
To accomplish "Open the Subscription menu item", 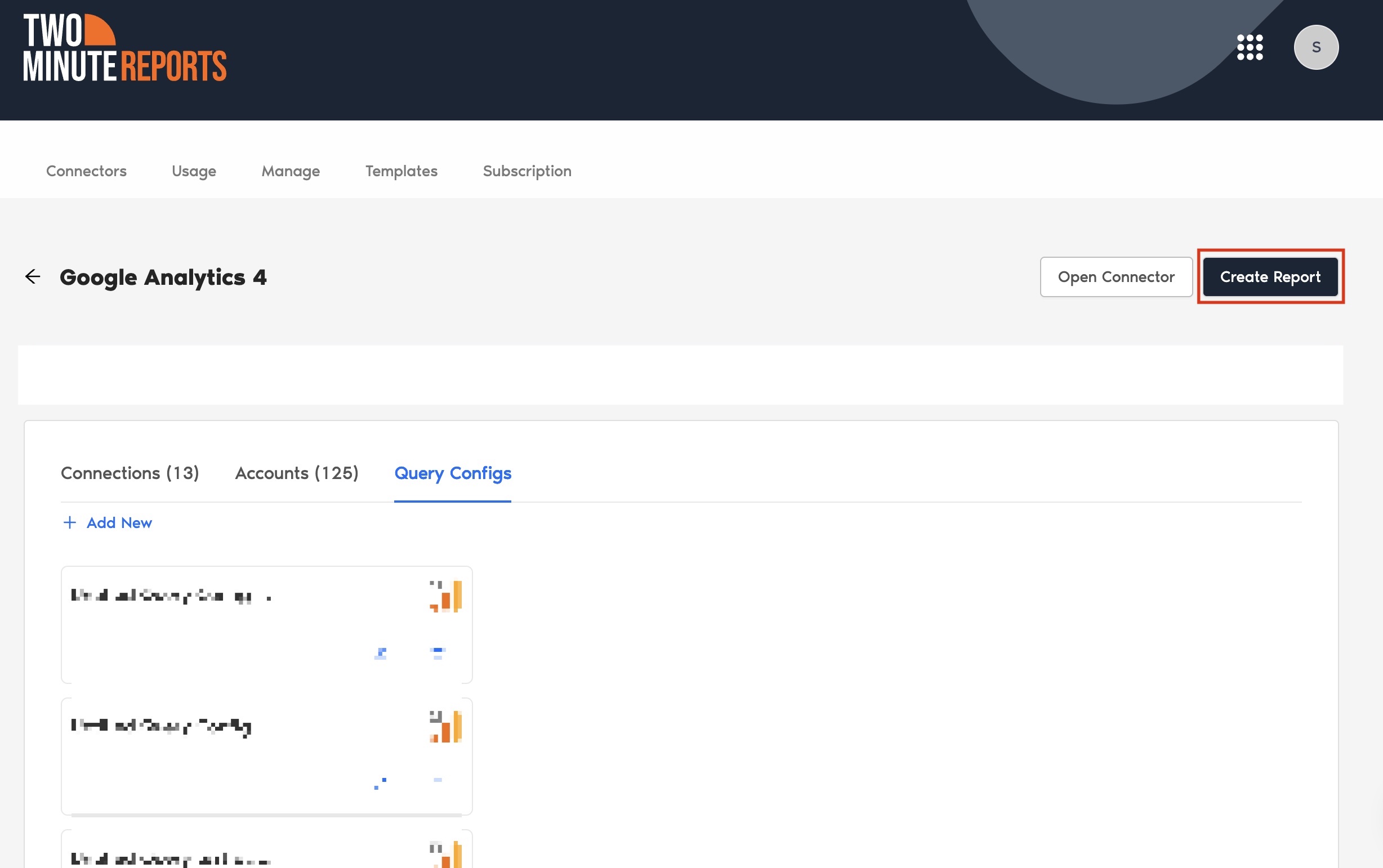I will pyautogui.click(x=527, y=171).
